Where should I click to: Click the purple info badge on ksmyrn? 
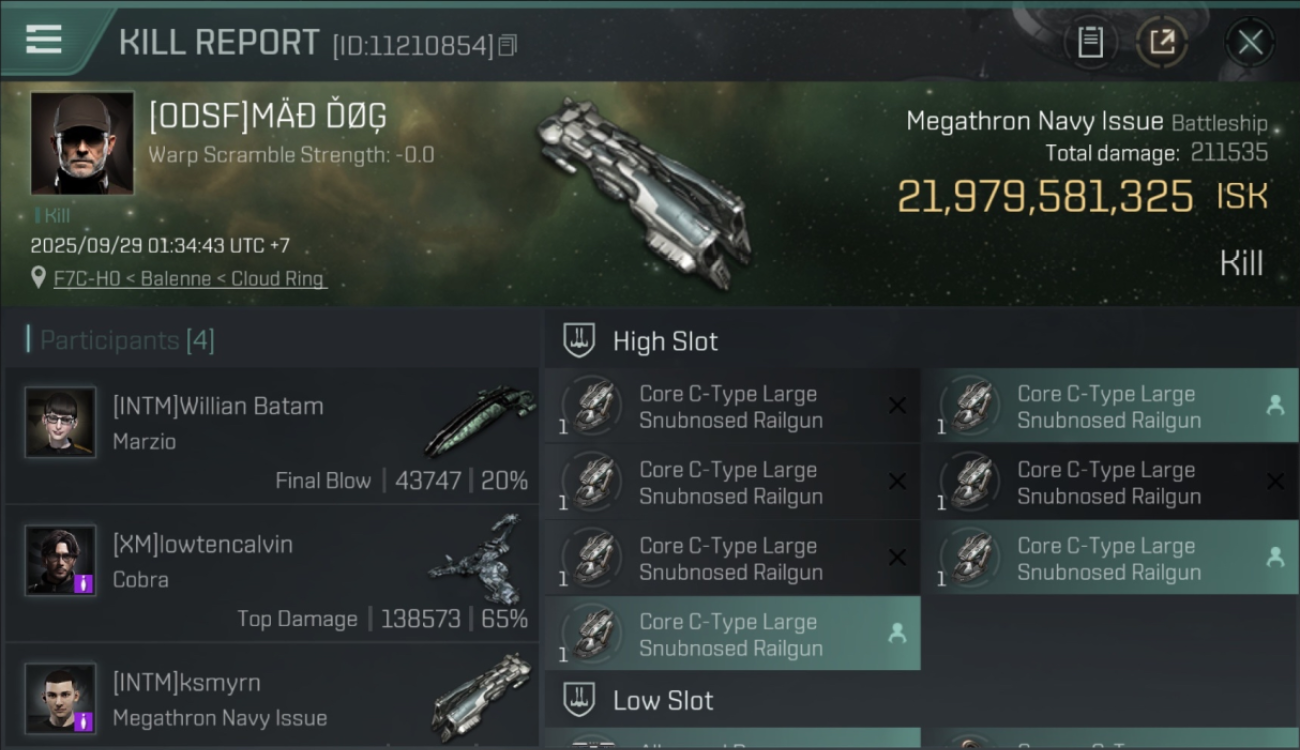coord(85,721)
